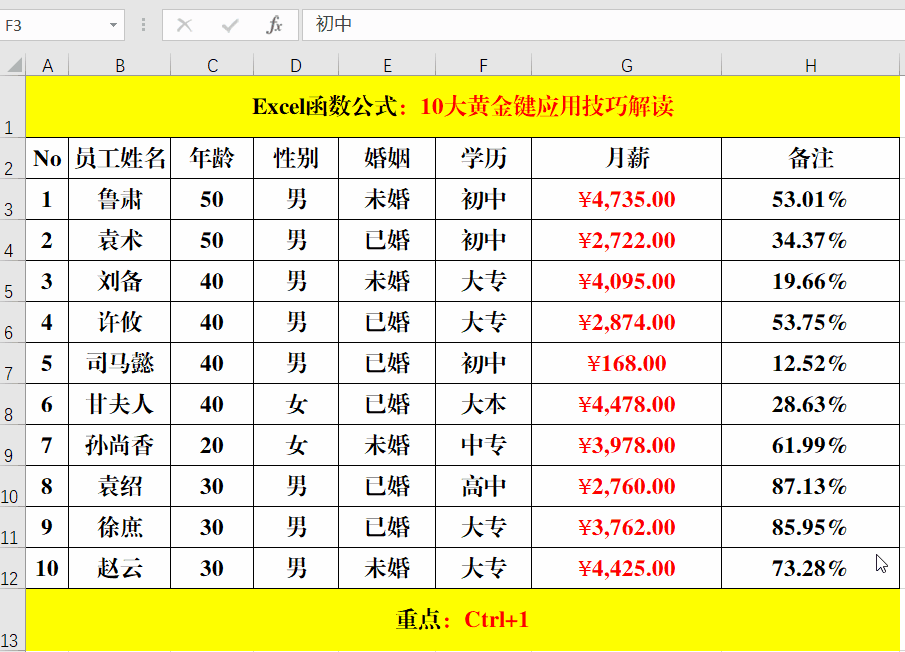905x652 pixels.
Task: Click the percentage cell 87.13%
Action: point(810,486)
